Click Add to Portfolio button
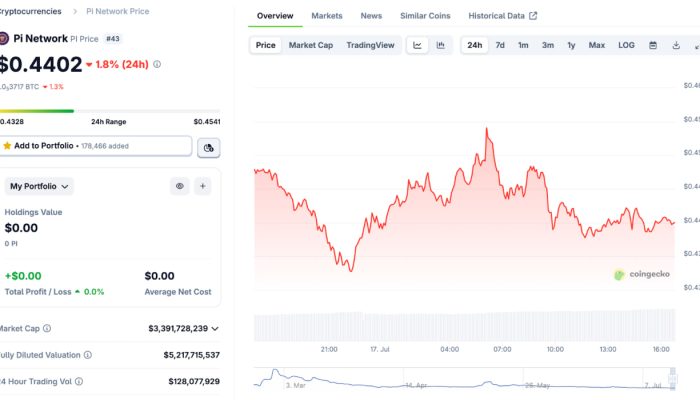This screenshot has width=700, height=400. (x=95, y=146)
